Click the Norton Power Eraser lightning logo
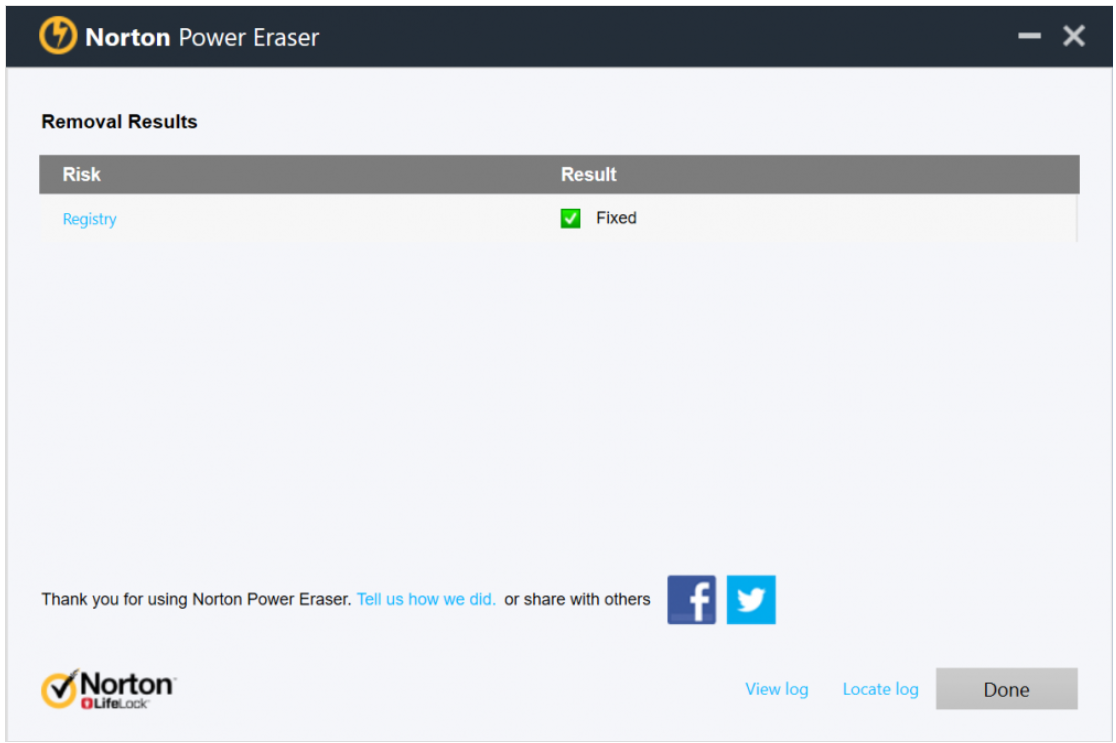This screenshot has height=743, width=1116. [x=58, y=36]
